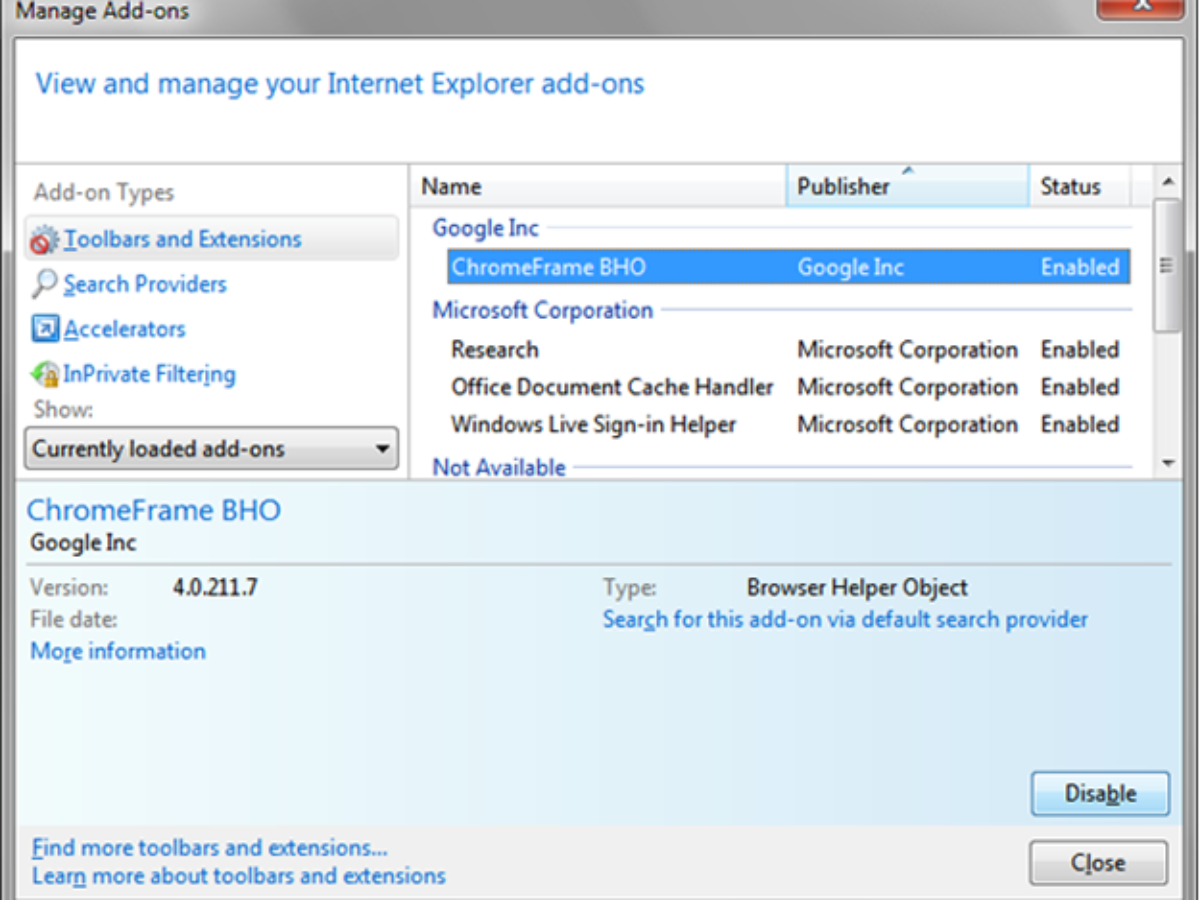The width and height of the screenshot is (1200, 900).
Task: Click the Toolbars and Extensions gear icon
Action: (x=45, y=240)
